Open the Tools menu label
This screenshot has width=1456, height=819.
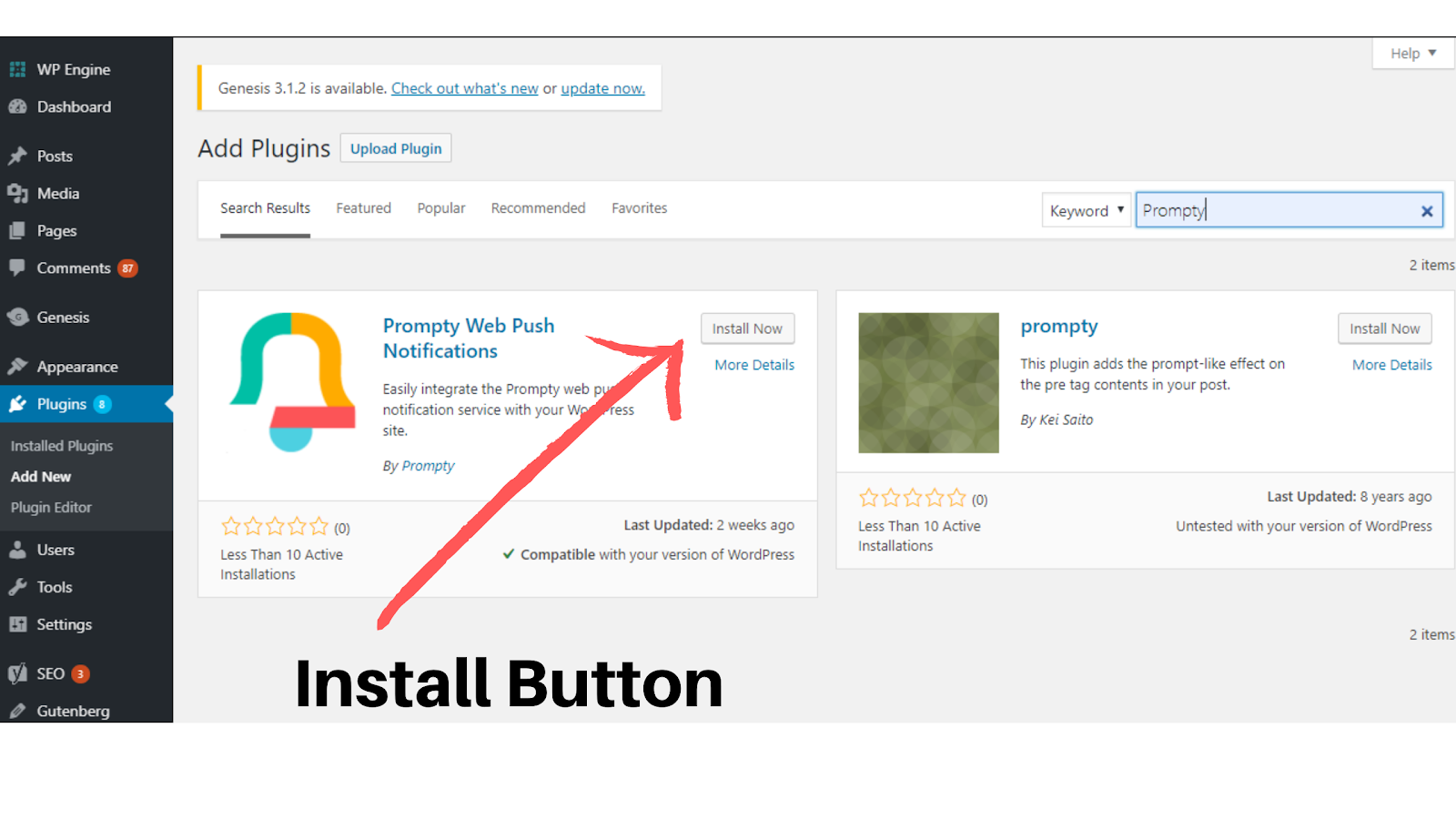[x=55, y=587]
